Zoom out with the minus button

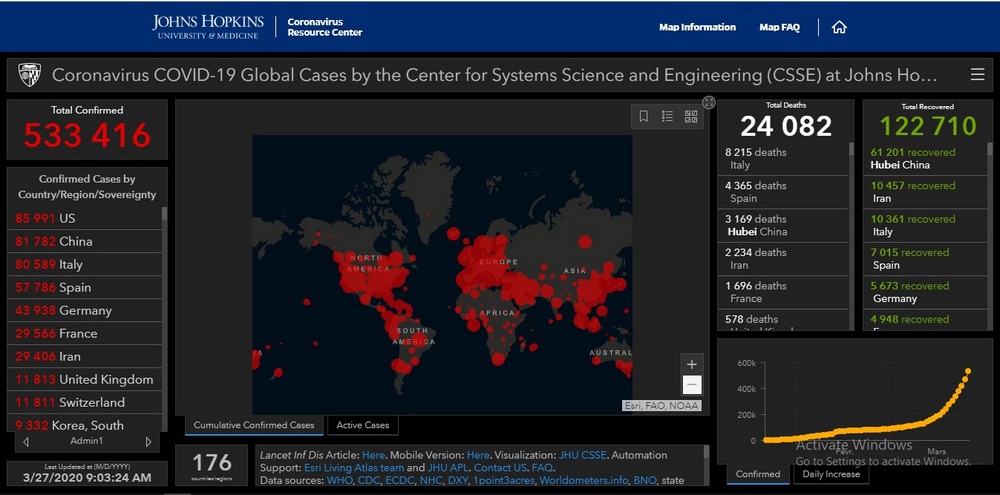[692, 385]
